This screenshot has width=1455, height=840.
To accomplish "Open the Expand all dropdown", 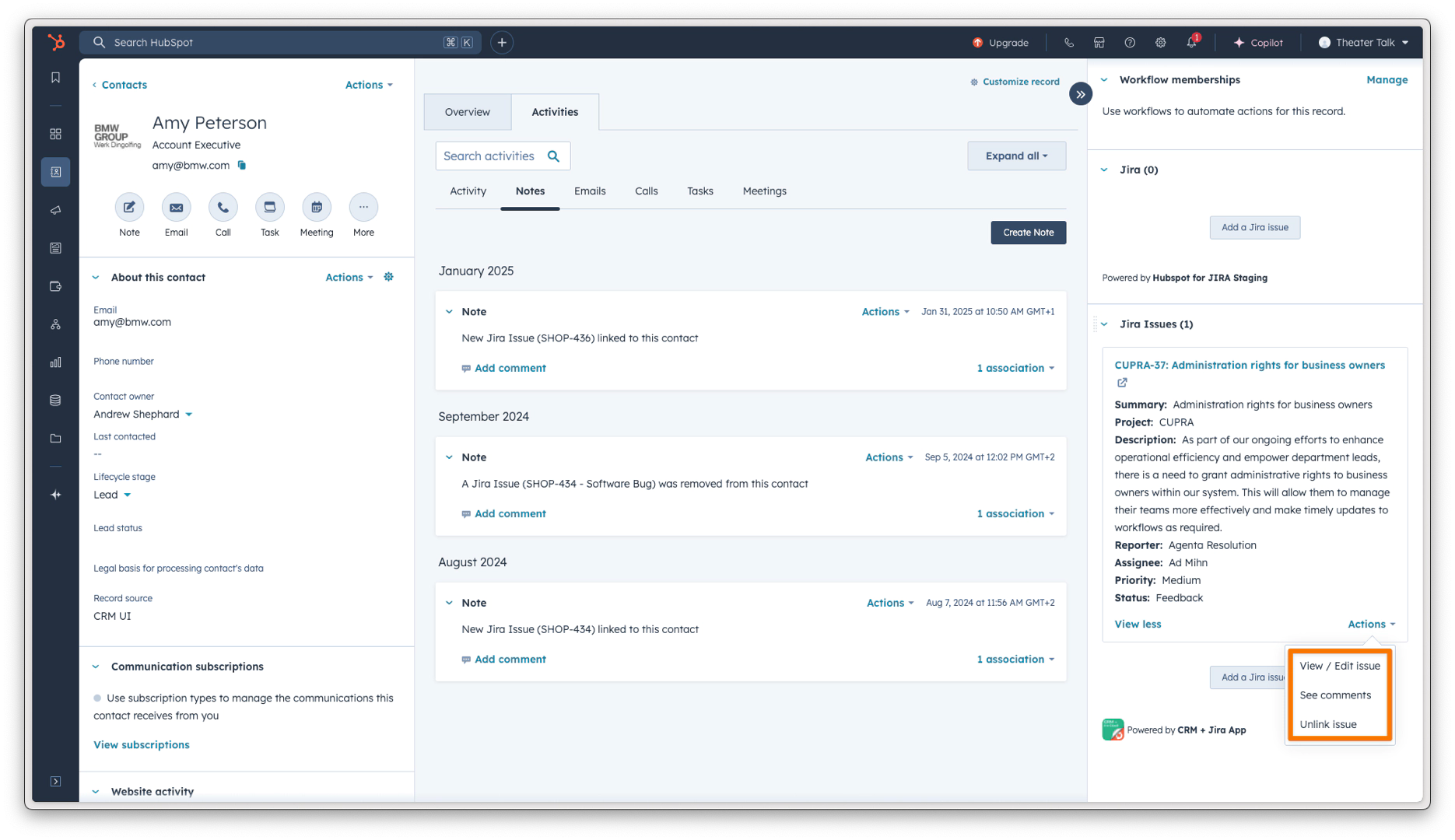I will [x=1016, y=156].
